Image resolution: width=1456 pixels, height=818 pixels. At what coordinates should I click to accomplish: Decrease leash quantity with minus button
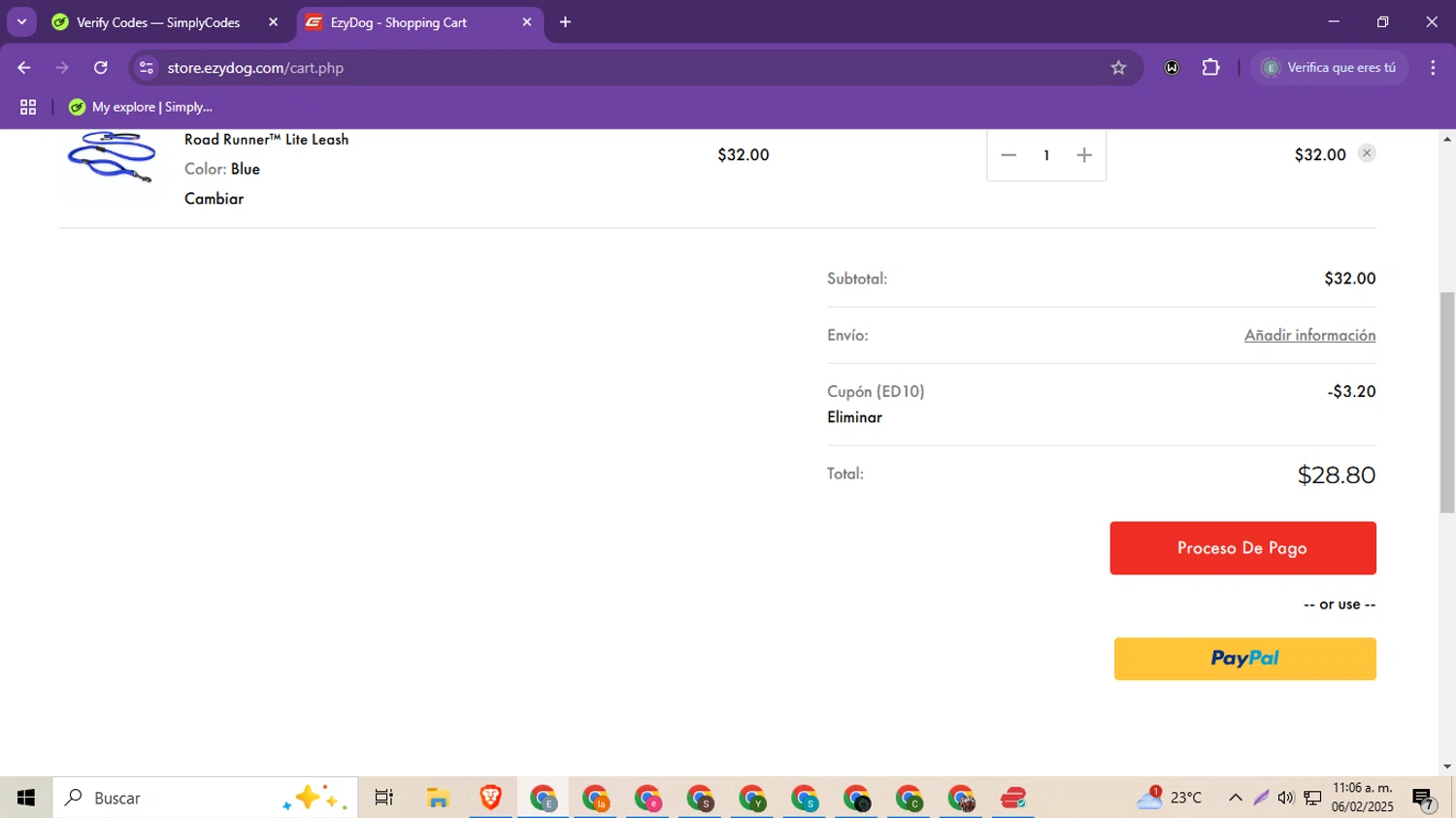click(x=1009, y=155)
